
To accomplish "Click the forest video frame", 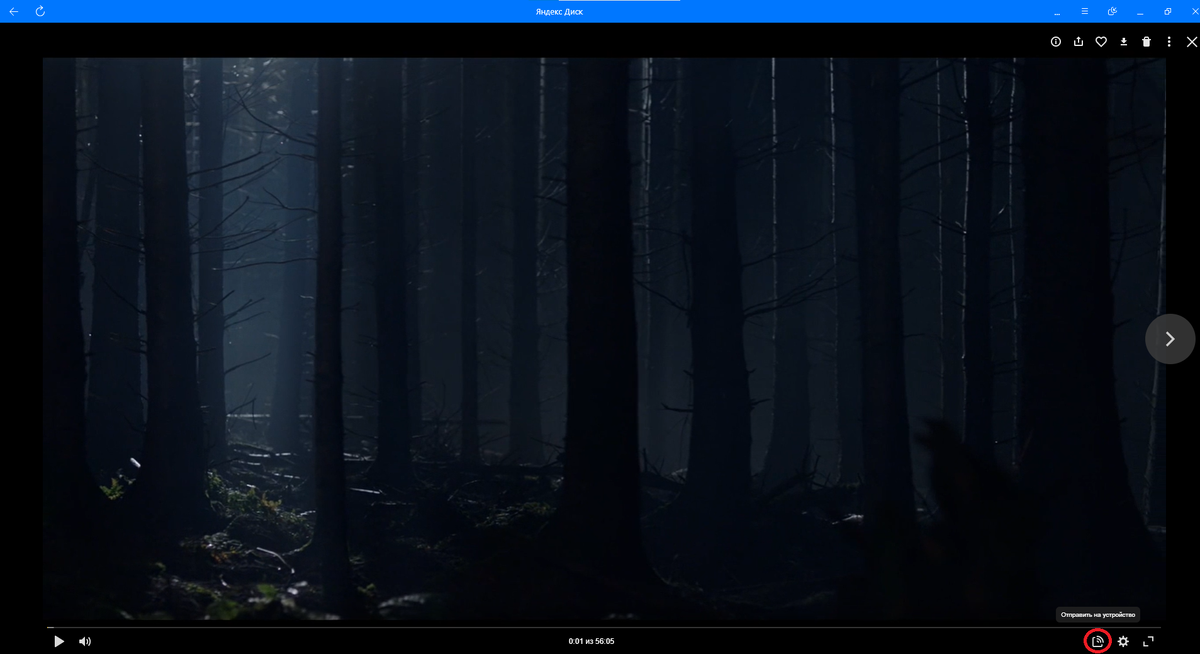I will click(x=604, y=340).
